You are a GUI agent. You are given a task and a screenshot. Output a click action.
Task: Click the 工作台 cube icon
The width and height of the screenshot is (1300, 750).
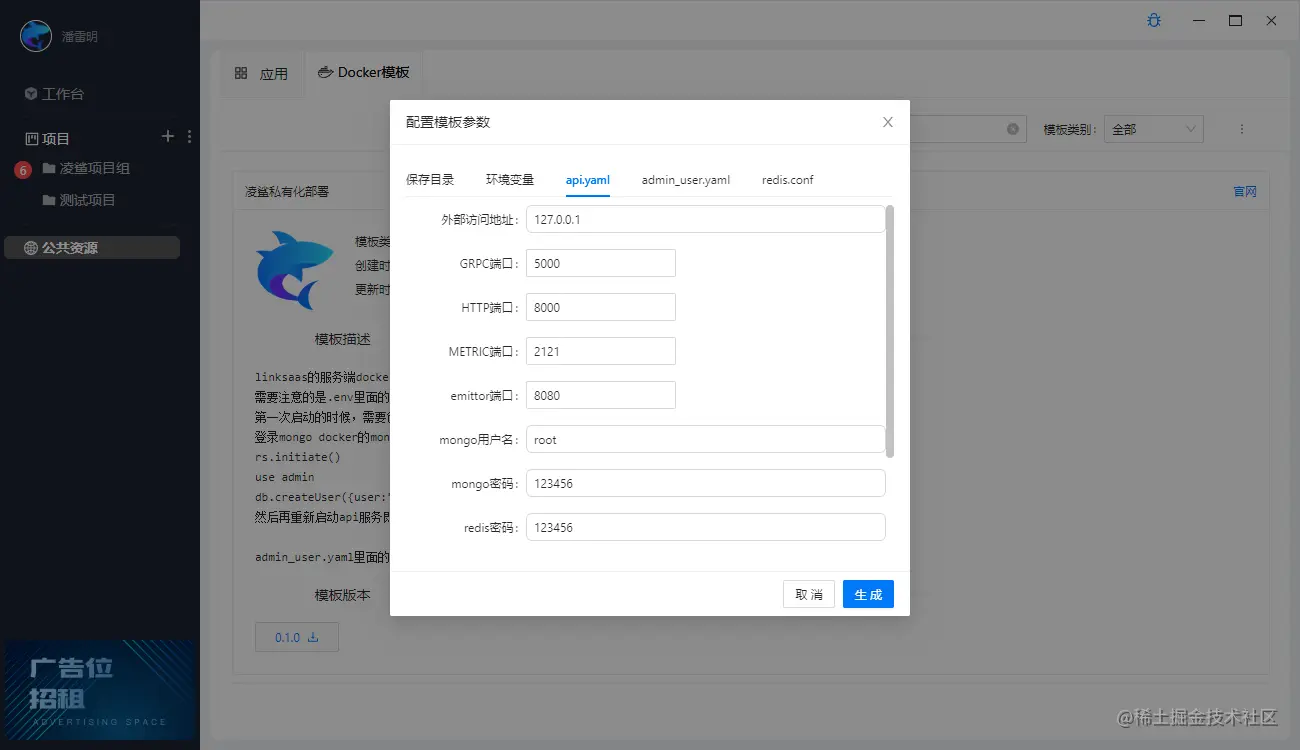[x=31, y=94]
